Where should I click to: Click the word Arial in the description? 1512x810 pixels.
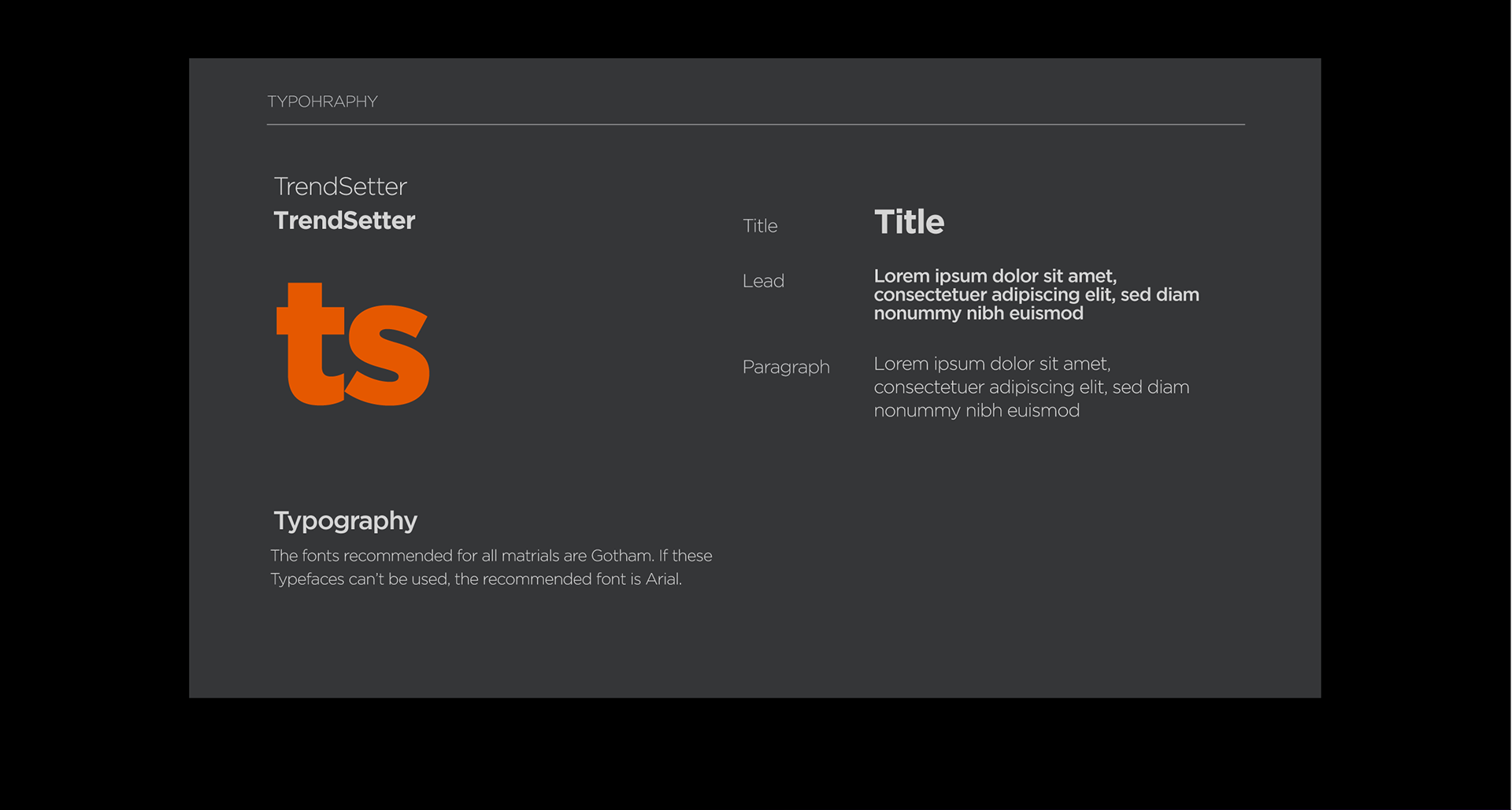[662, 579]
